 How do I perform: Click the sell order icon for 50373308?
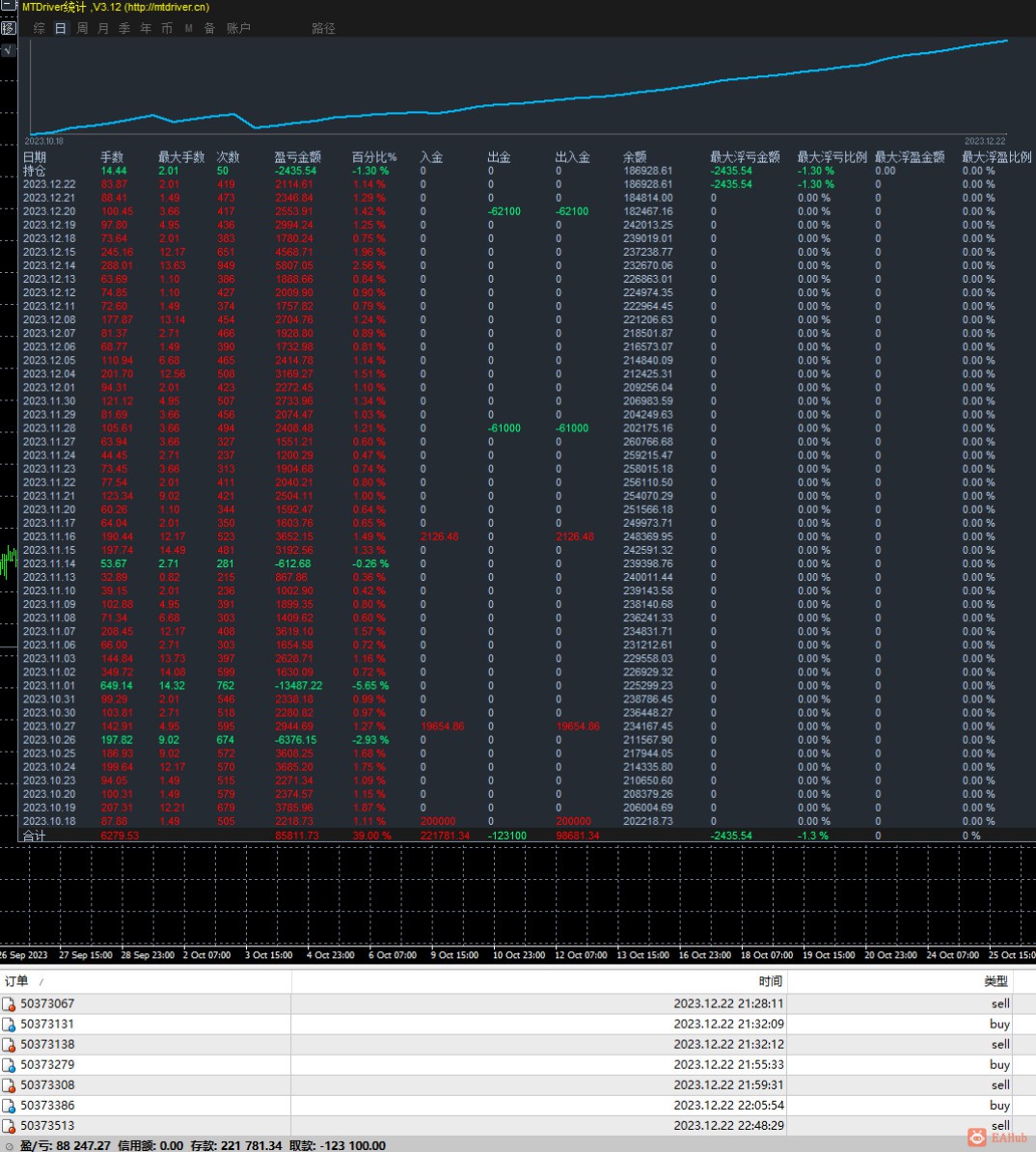coord(9,1085)
